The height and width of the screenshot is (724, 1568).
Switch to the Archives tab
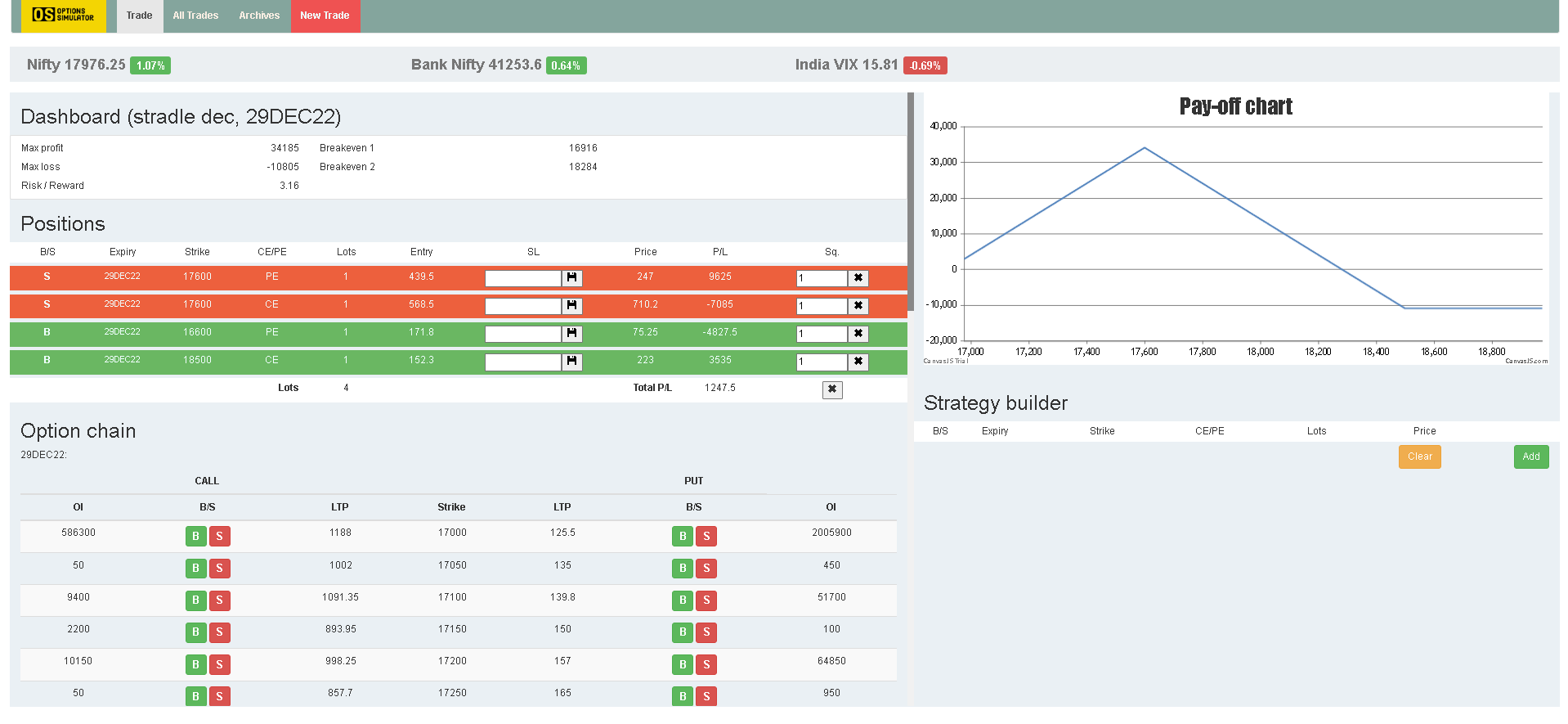[x=259, y=16]
